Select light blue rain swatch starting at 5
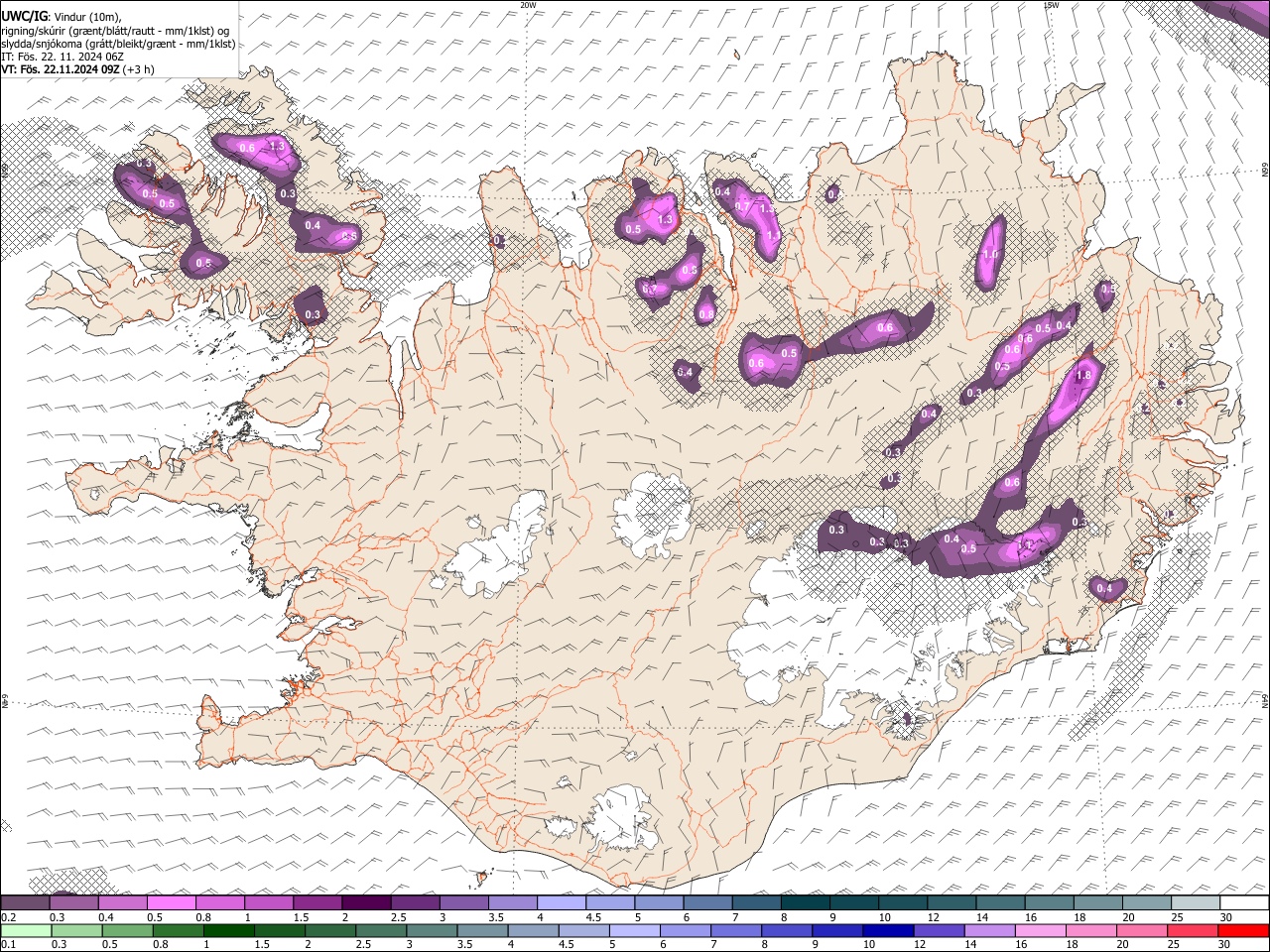Screen dimensions: 1270x952 point(633,931)
